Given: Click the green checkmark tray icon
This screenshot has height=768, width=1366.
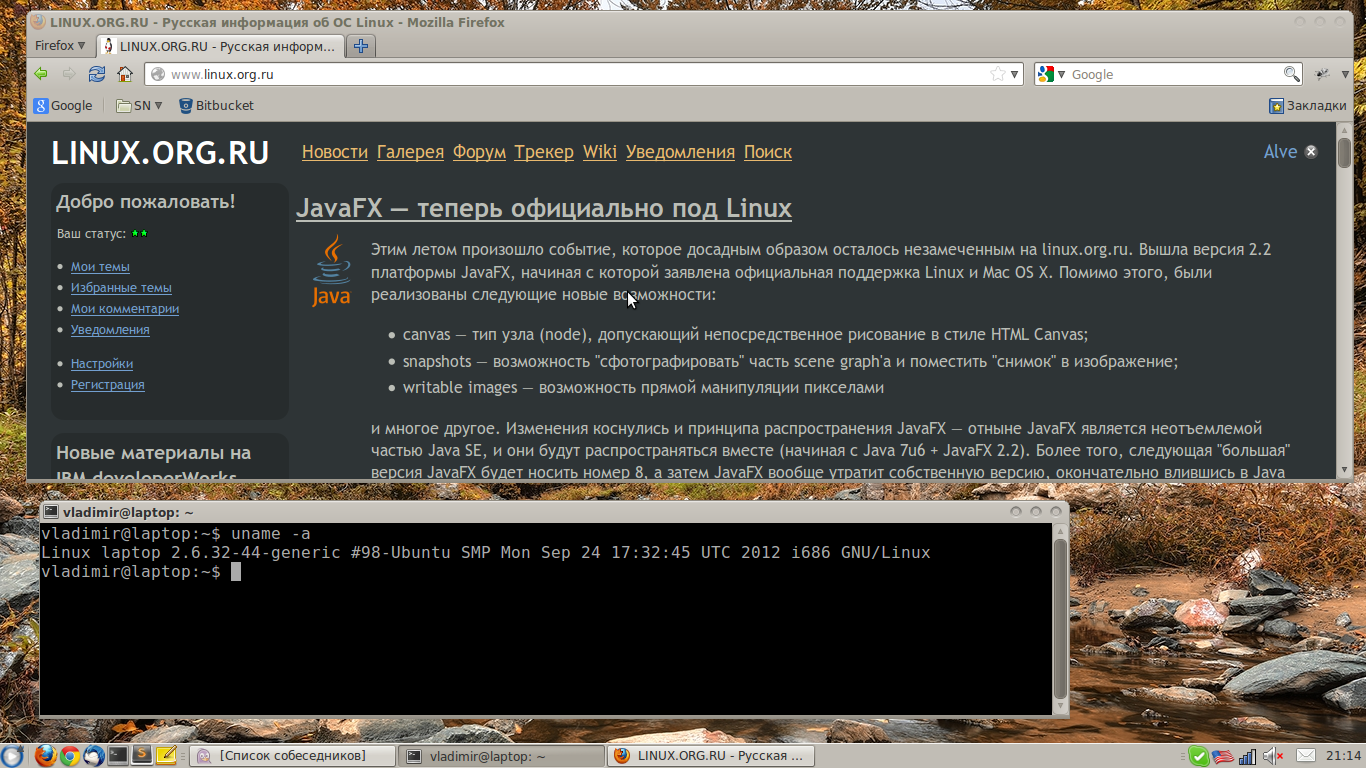Looking at the screenshot, I should click(x=1198, y=756).
